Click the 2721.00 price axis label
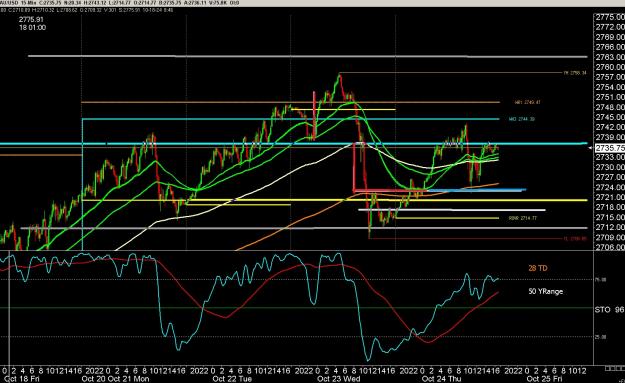Image resolution: width=625 pixels, height=383 pixels. point(610,197)
